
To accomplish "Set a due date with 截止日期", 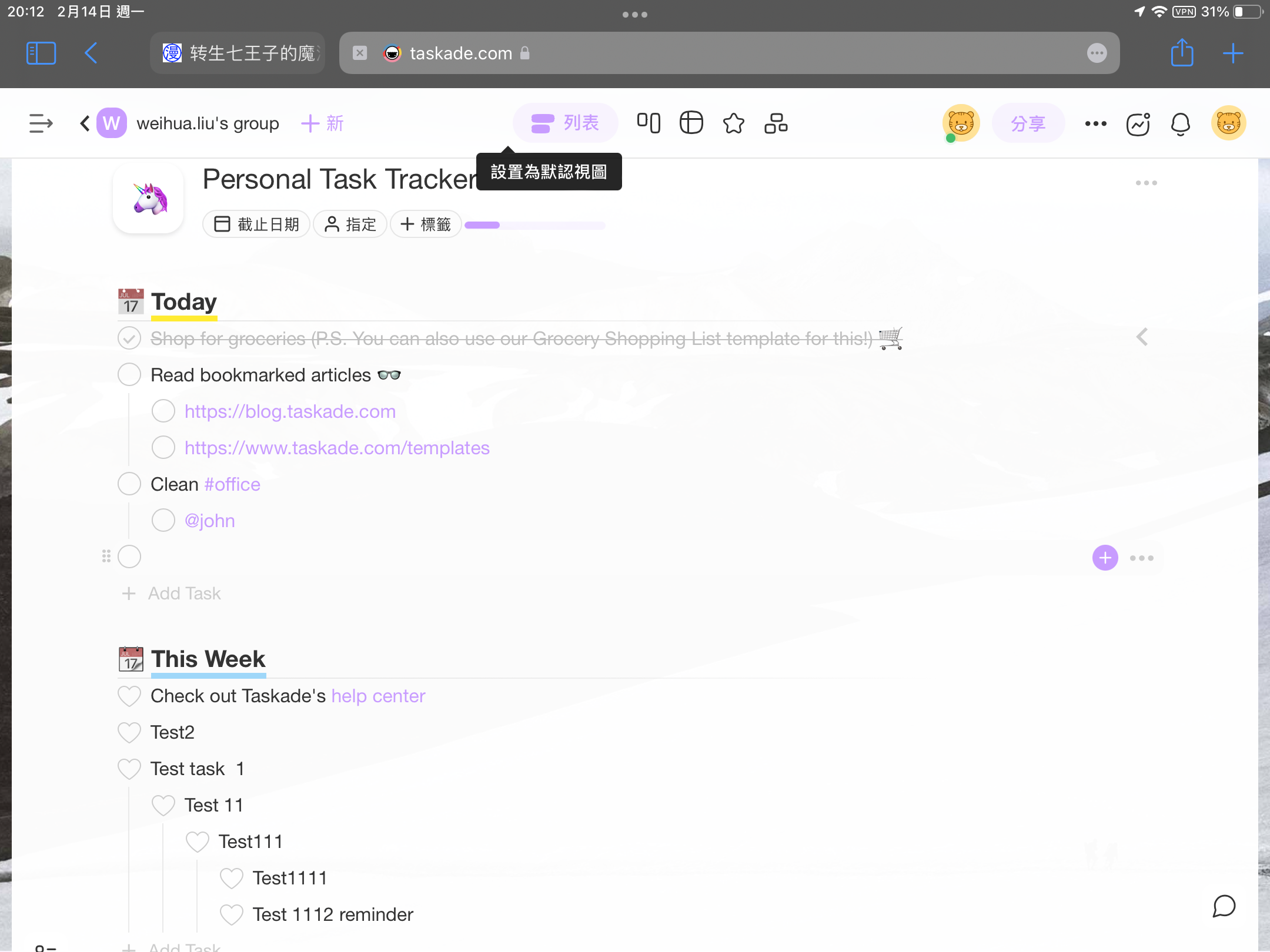I will tap(256, 224).
